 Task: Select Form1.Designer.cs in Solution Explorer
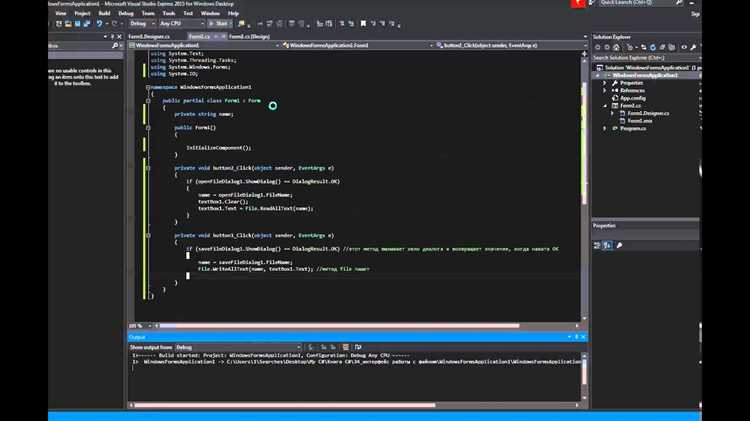(x=648, y=113)
